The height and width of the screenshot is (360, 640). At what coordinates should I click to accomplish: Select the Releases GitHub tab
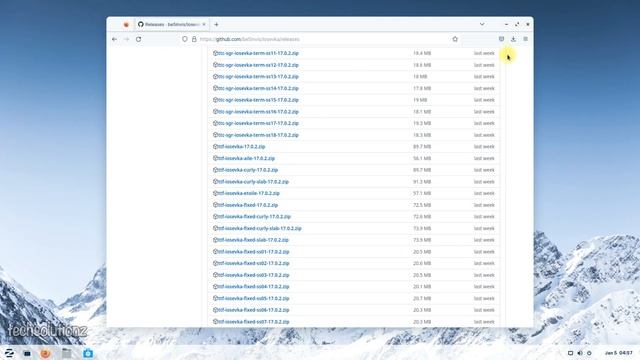point(172,24)
